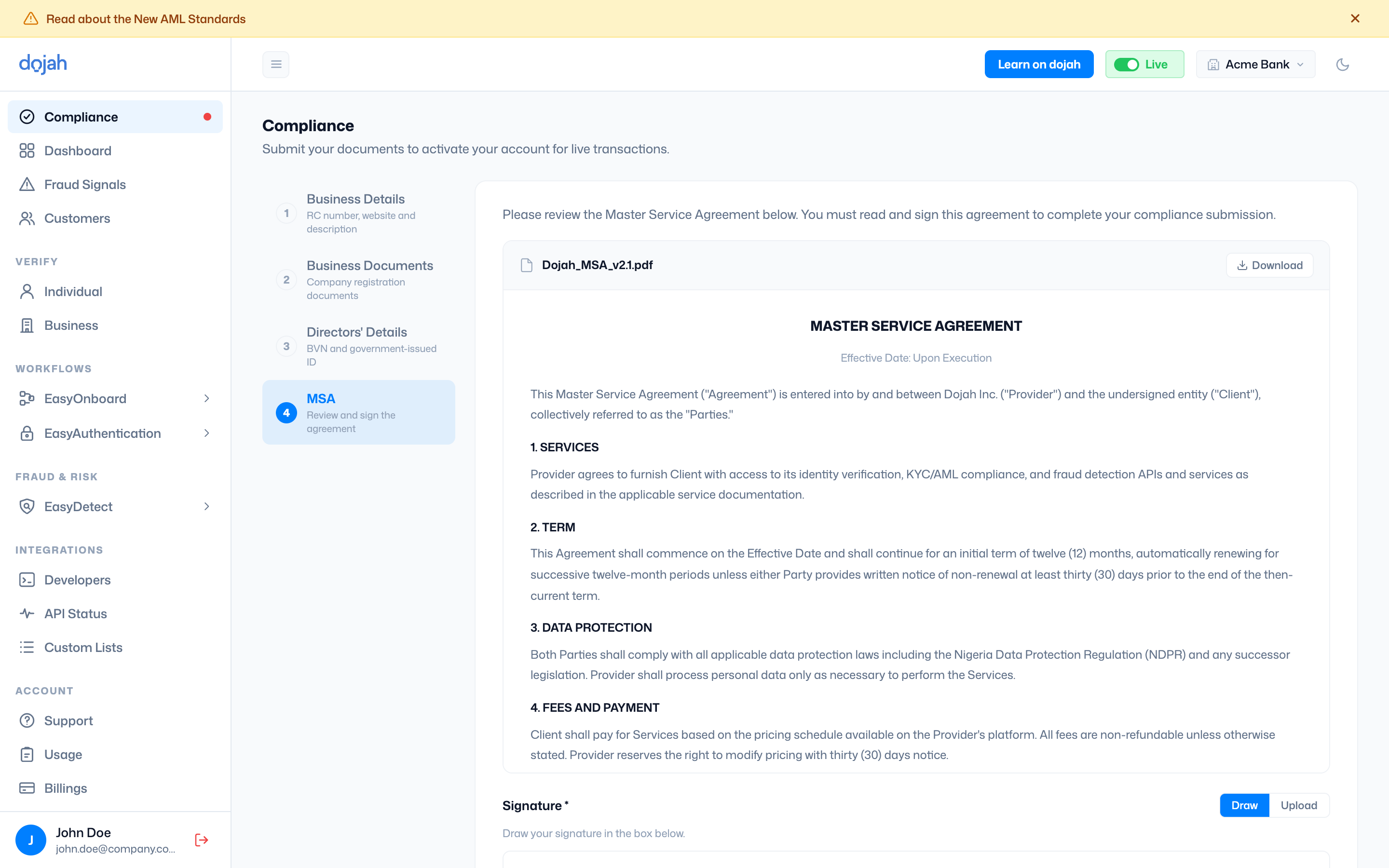This screenshot has width=1389, height=868.
Task: Click the Dojah_MSA_v2.1.pdf filename
Action: click(x=598, y=265)
